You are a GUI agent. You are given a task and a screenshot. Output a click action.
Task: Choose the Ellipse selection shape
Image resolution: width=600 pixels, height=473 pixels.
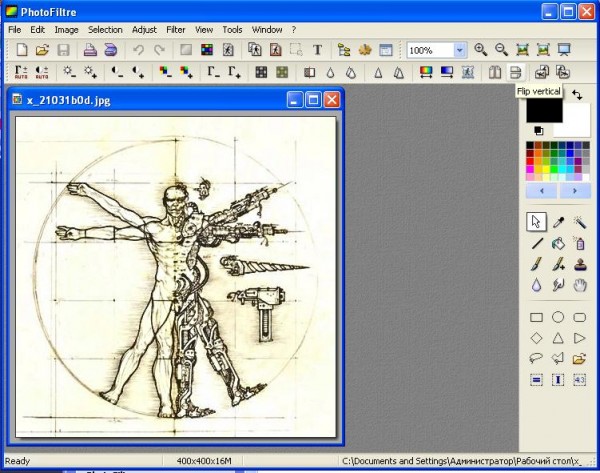point(558,317)
